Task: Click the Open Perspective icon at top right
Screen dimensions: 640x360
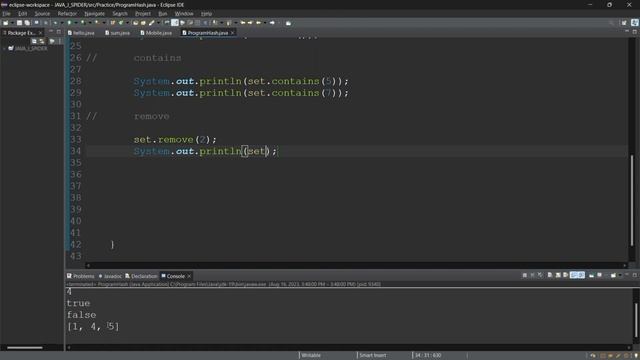Action: click(x=624, y=23)
